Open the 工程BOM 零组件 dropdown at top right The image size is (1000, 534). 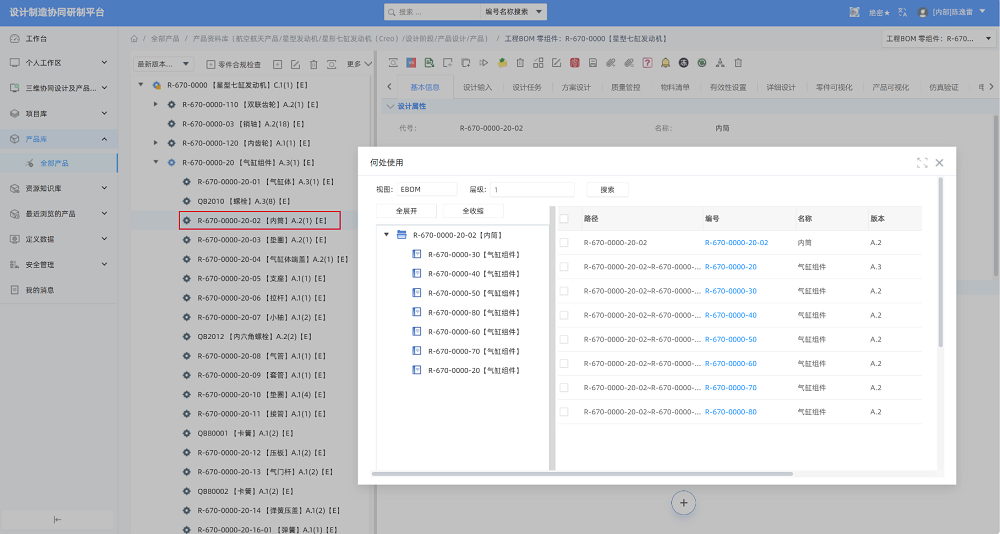point(939,38)
